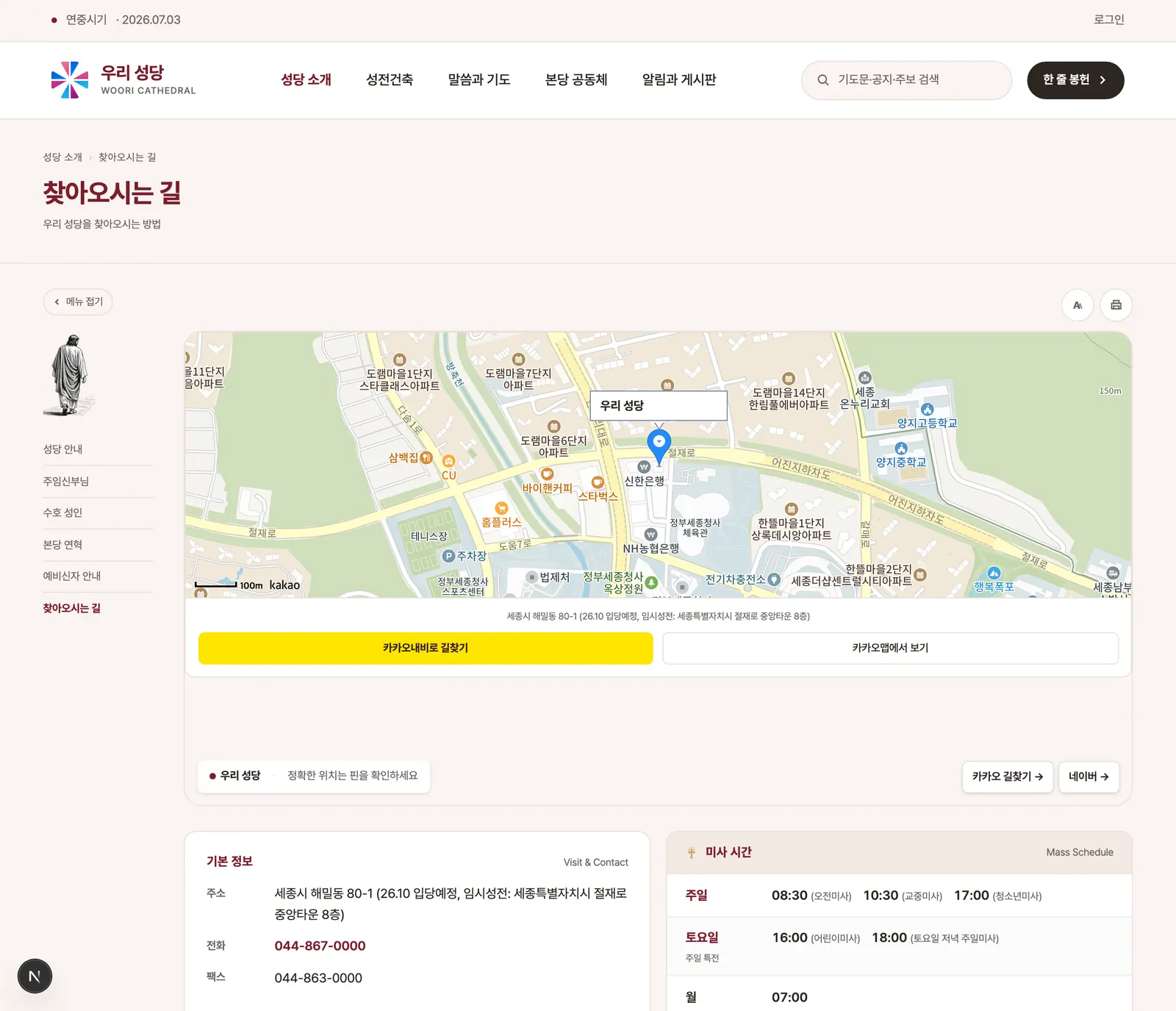Viewport: 1176px width, 1011px height.
Task: Click the CU store map marker
Action: tap(449, 462)
